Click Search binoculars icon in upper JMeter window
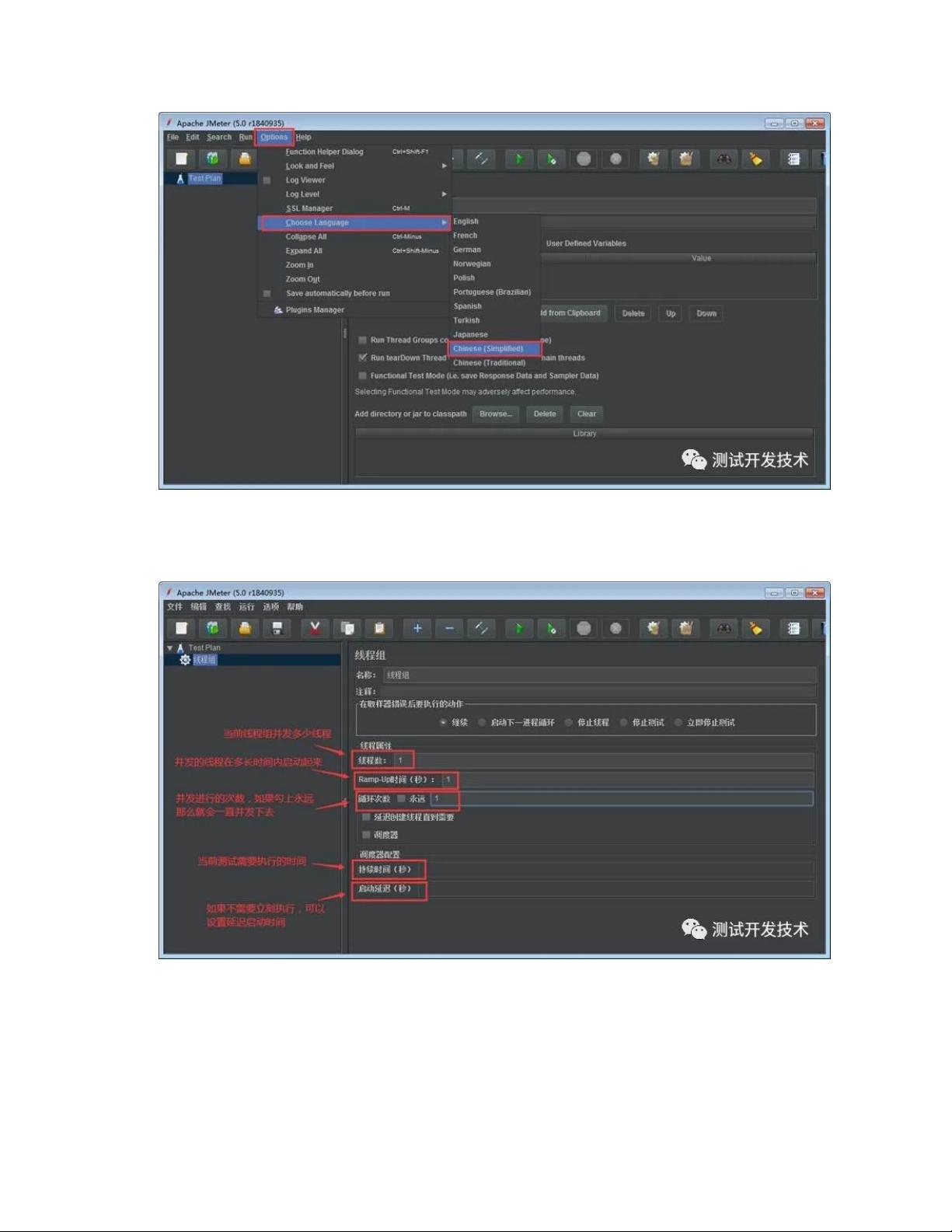This screenshot has height=1232, width=952. (x=724, y=159)
